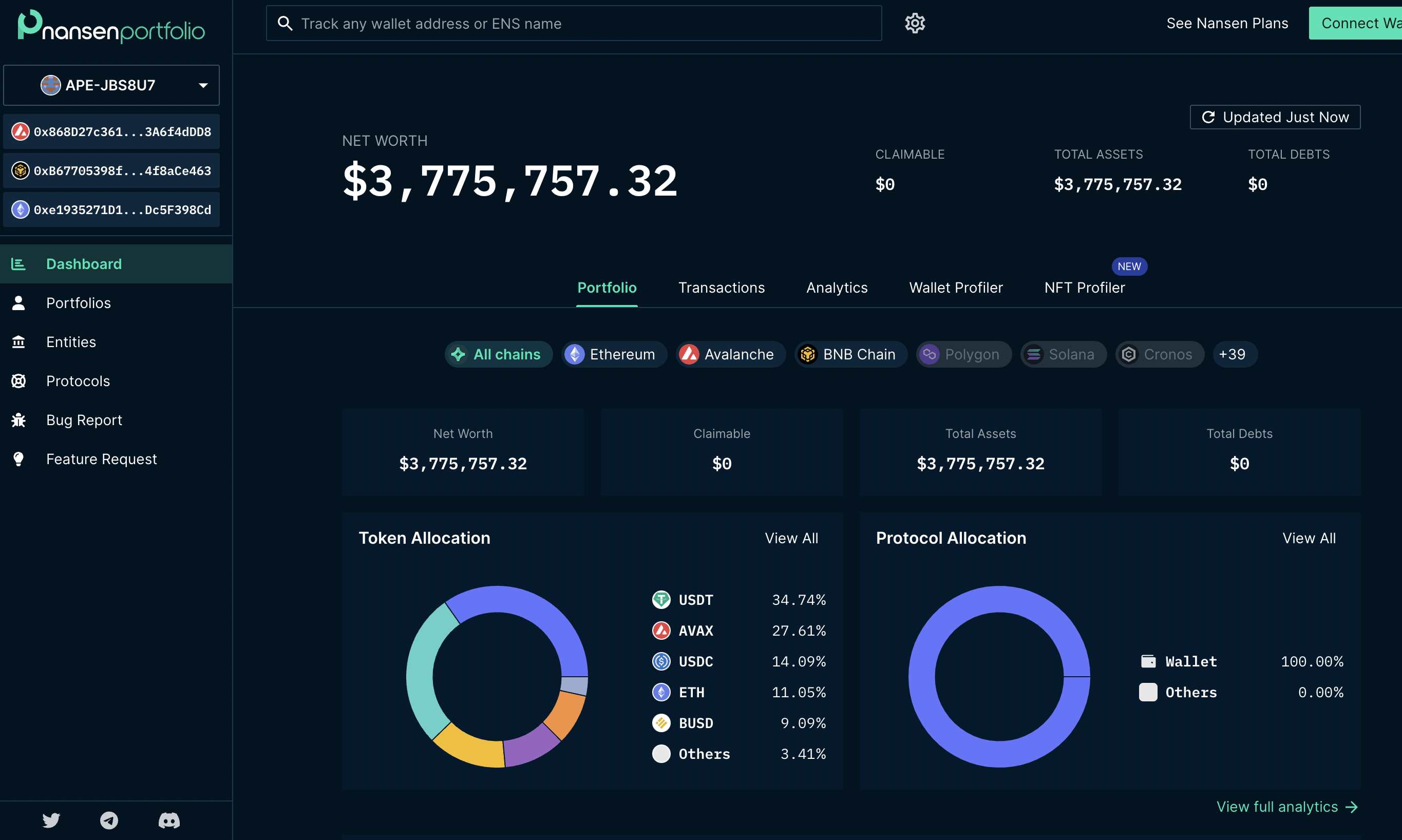Switch to the Transactions tab
Viewport: 1402px width, 840px height.
click(721, 288)
